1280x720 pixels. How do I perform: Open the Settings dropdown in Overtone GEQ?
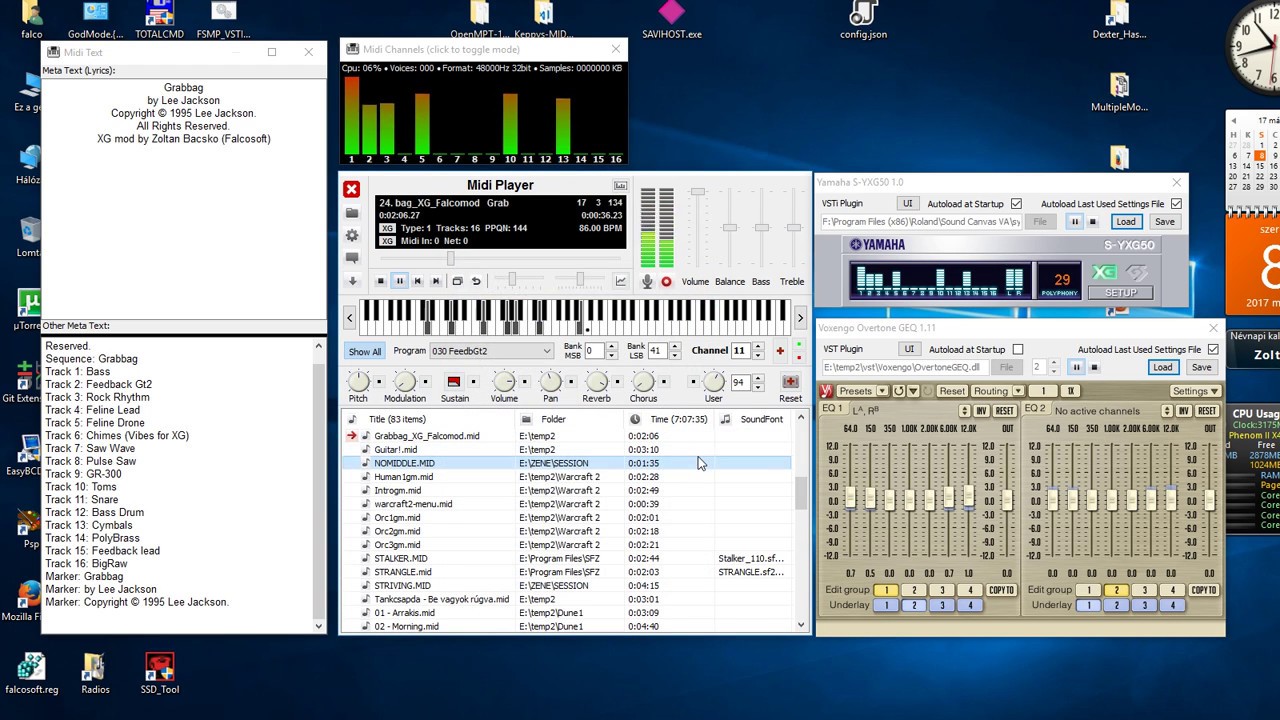click(1195, 391)
